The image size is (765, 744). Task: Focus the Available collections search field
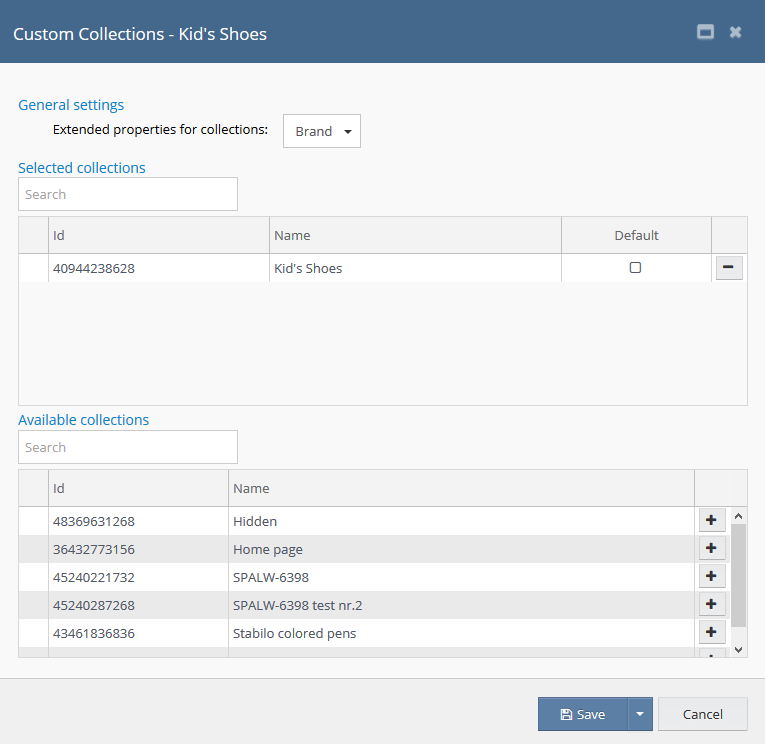click(128, 447)
